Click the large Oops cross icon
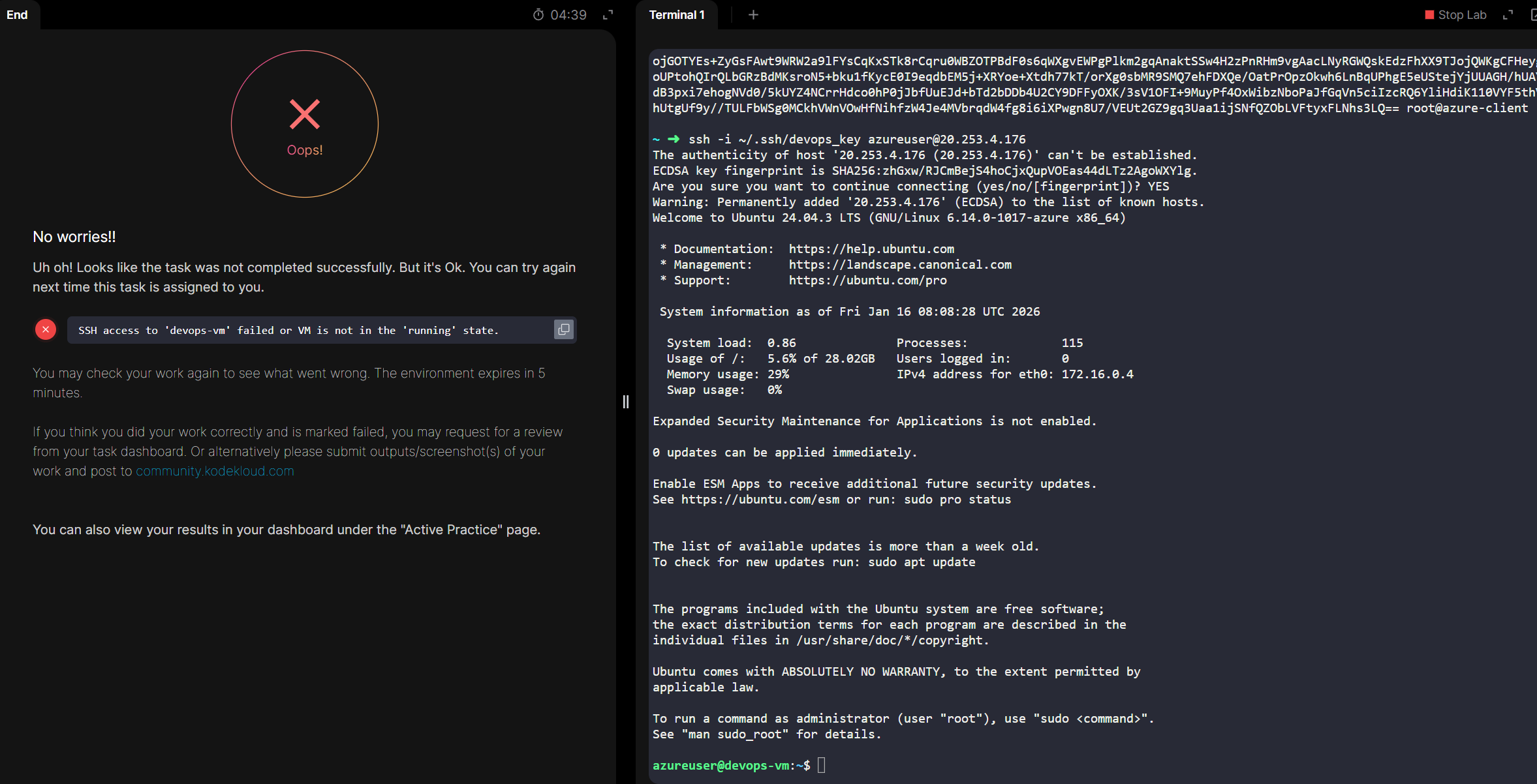The image size is (1537, 784). click(305, 115)
